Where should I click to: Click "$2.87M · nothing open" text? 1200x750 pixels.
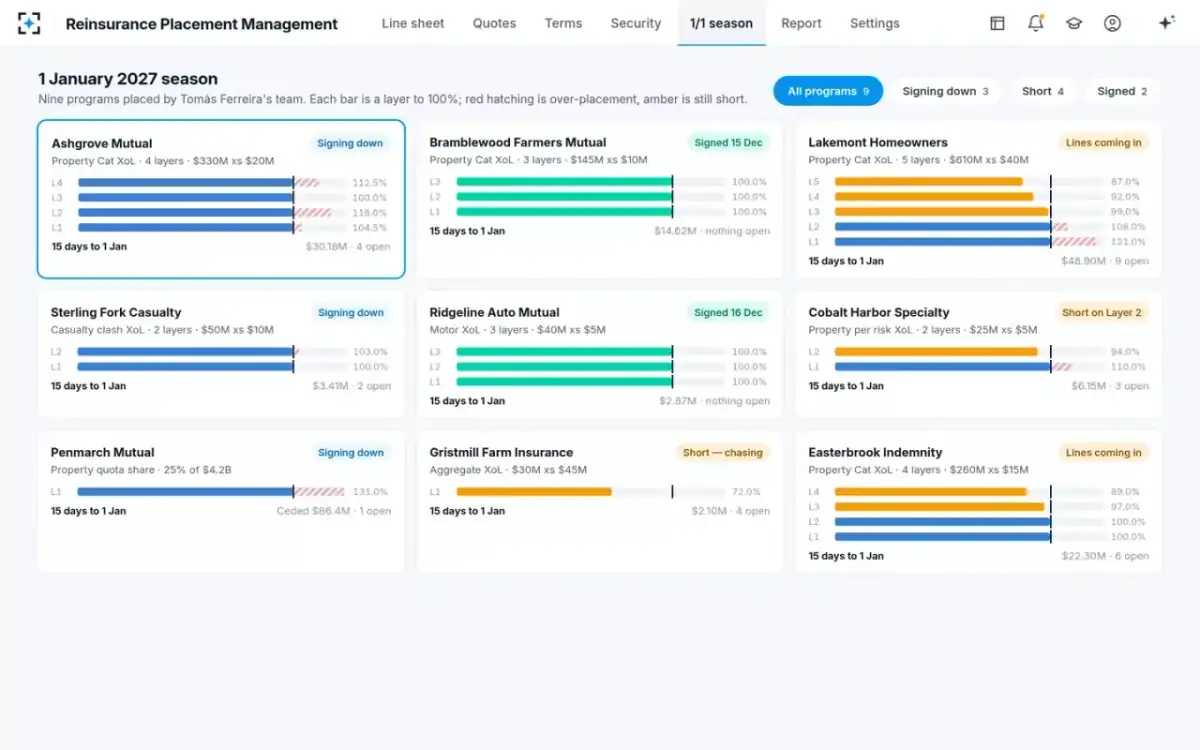714,401
